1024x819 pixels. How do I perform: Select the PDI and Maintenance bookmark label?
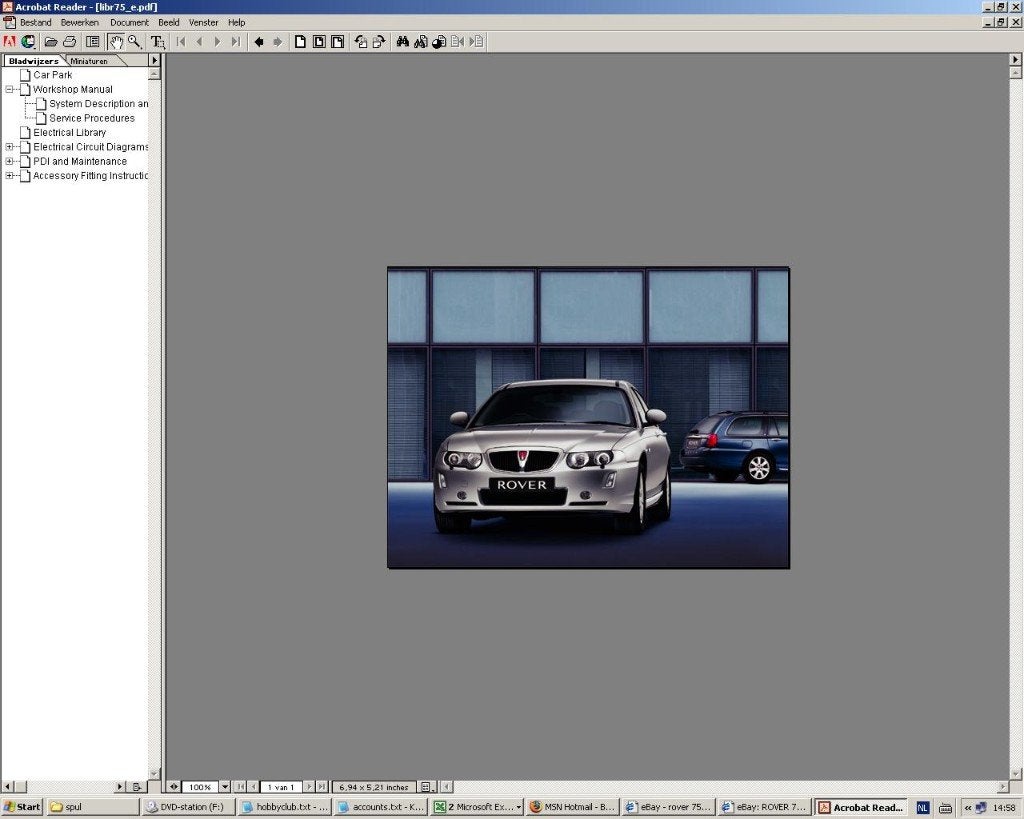tap(80, 161)
